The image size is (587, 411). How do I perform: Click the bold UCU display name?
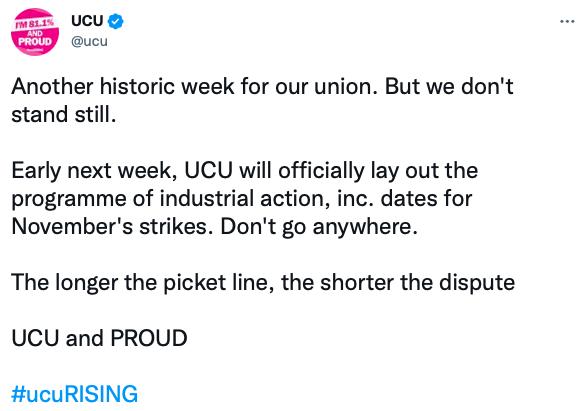pos(87,21)
